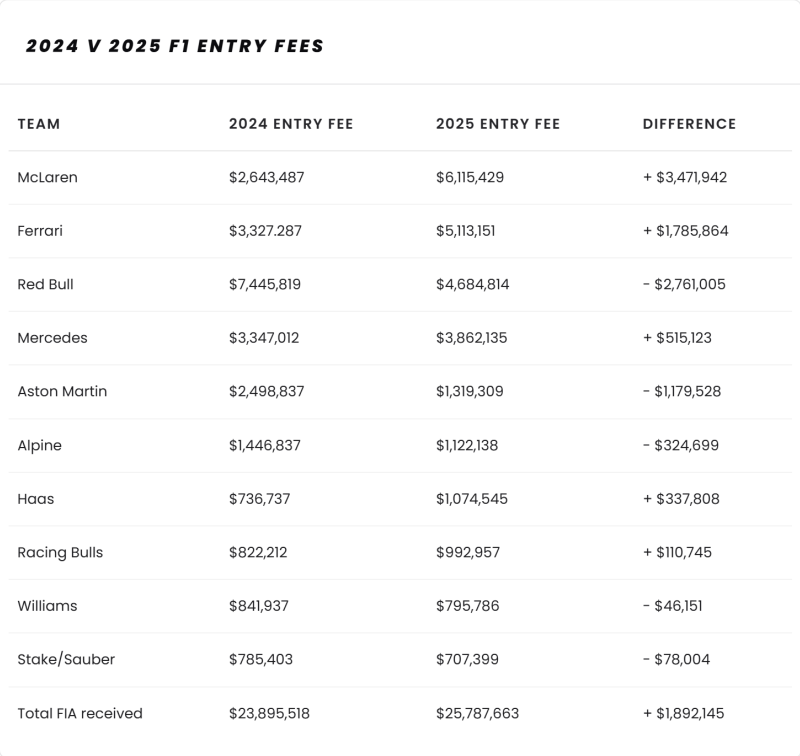The height and width of the screenshot is (756, 800).
Task: Select the Mercedes difference + $515,123
Action: click(677, 338)
